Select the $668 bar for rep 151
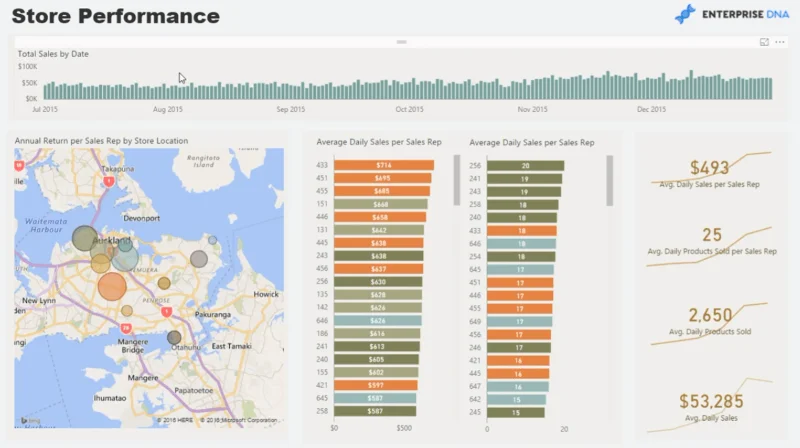Screen dimensions: 800x448 point(381,204)
